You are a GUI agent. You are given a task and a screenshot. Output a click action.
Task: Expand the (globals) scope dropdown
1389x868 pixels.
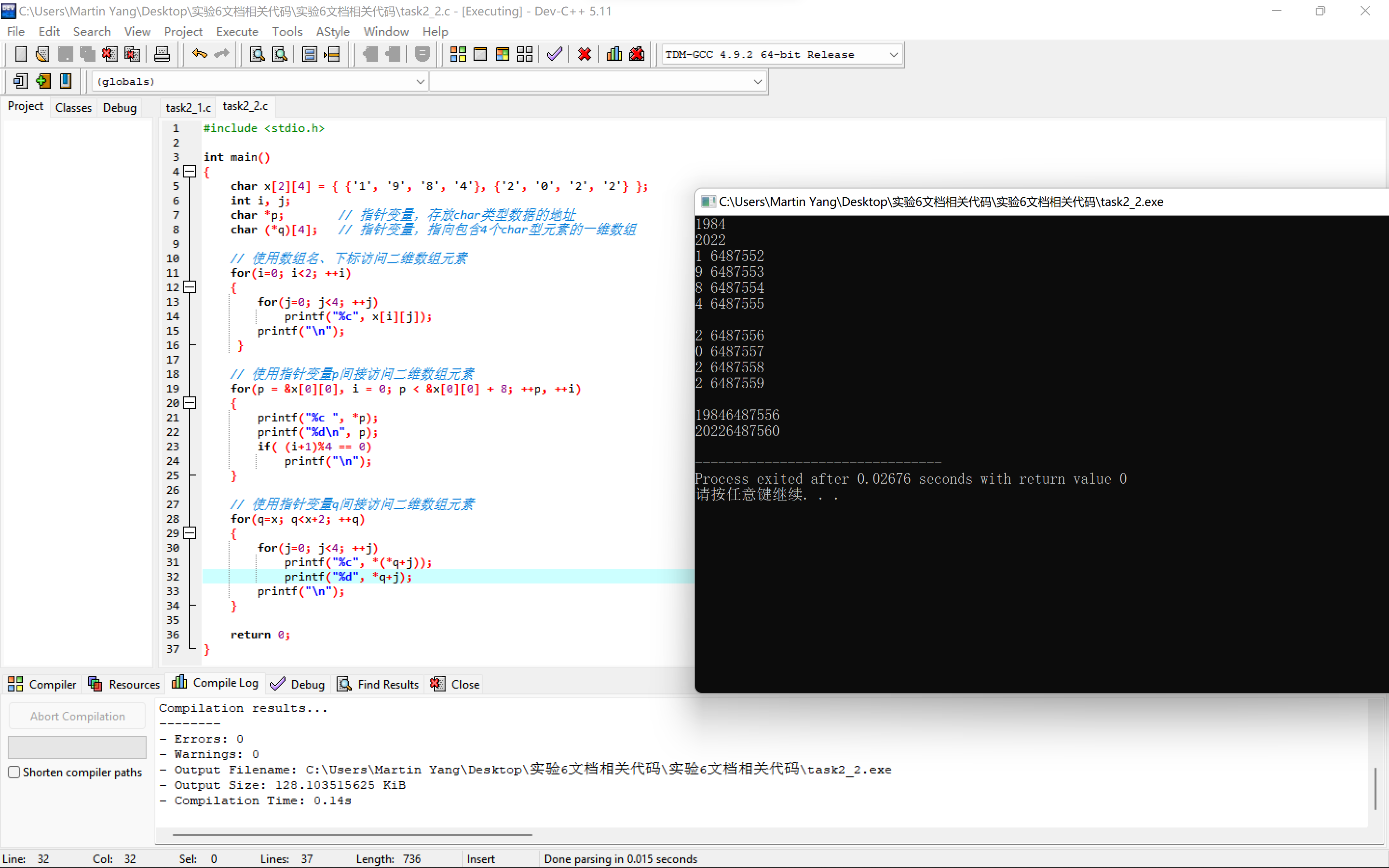(x=420, y=81)
